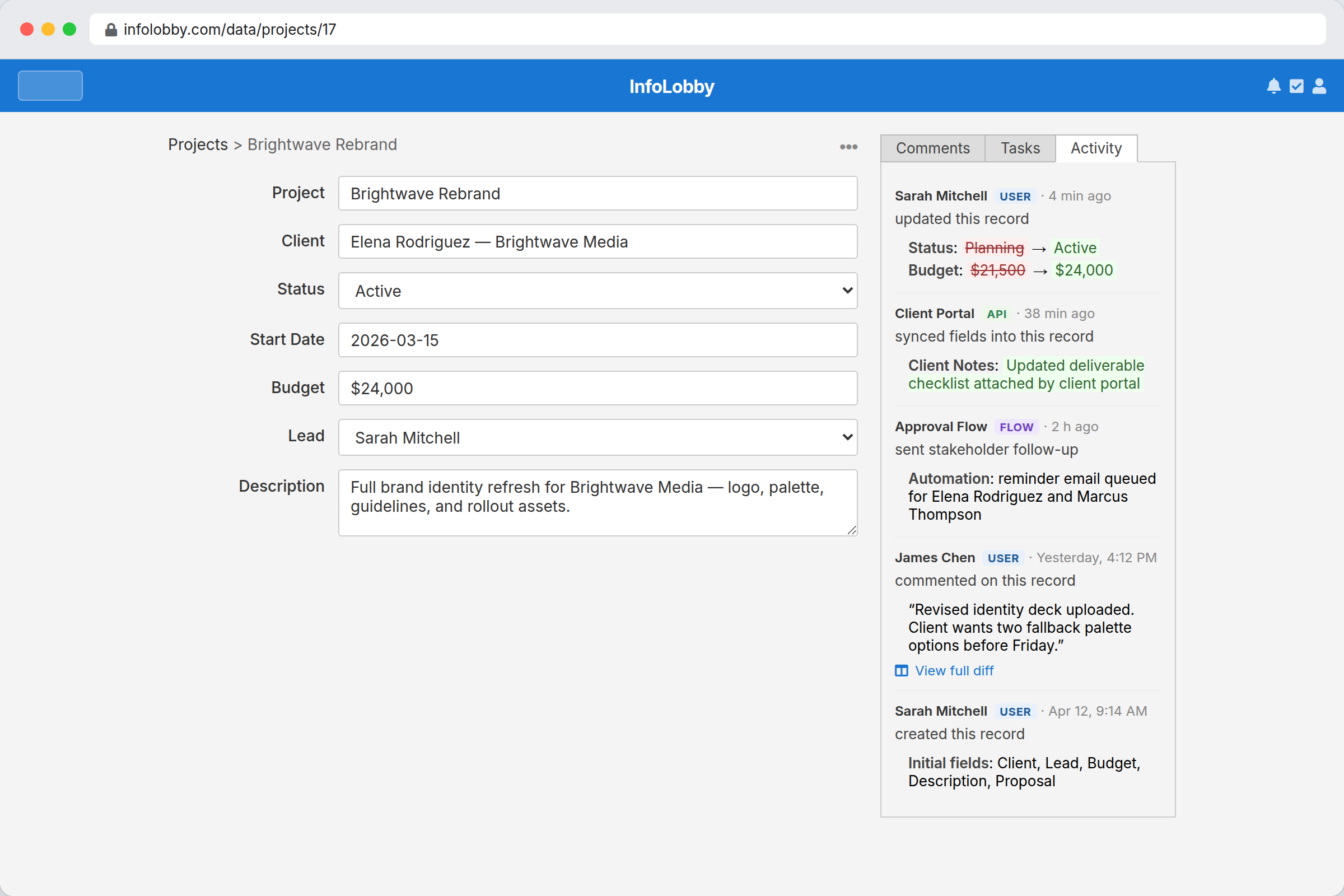Open the Lead dropdown showing Sarah Mitchell

click(x=597, y=437)
